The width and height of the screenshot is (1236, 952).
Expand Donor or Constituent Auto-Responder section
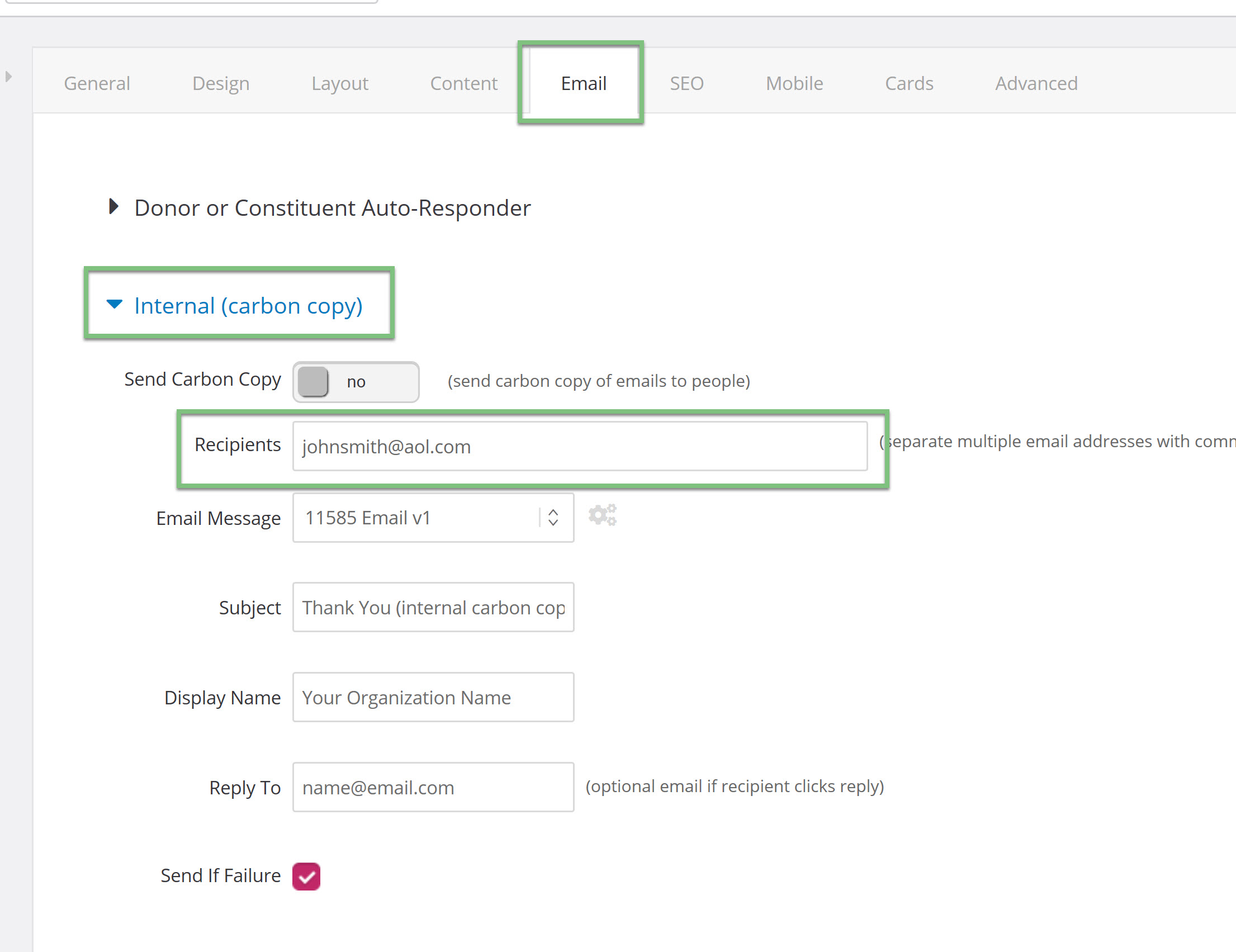320,208
